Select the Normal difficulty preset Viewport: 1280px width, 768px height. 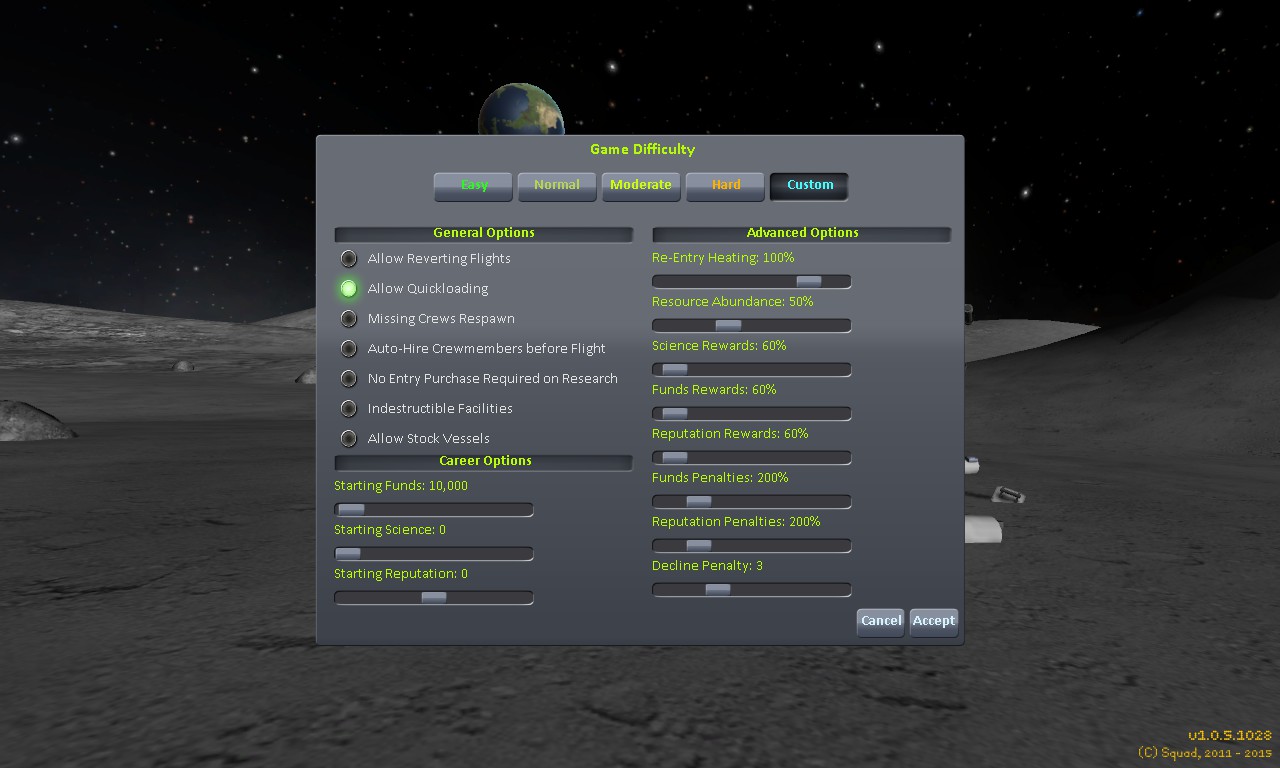point(557,186)
